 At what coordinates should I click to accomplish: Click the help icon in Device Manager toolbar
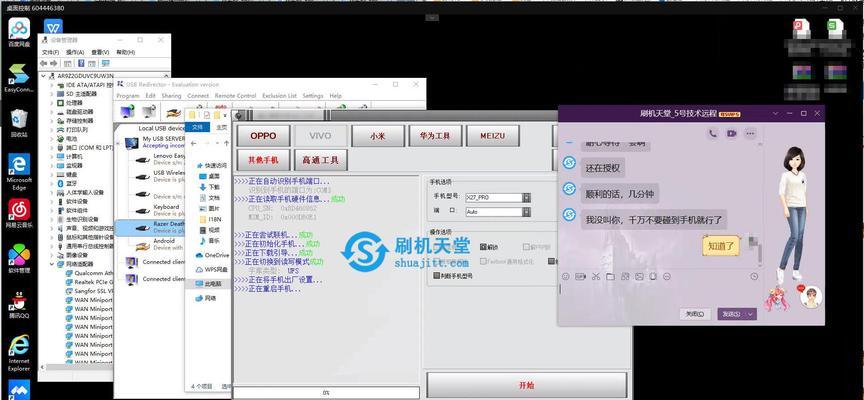[81, 63]
